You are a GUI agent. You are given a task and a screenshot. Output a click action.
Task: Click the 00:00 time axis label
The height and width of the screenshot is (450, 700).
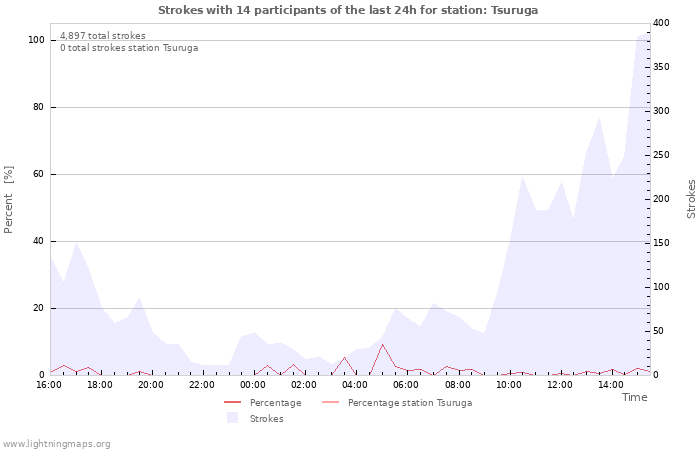[253, 385]
